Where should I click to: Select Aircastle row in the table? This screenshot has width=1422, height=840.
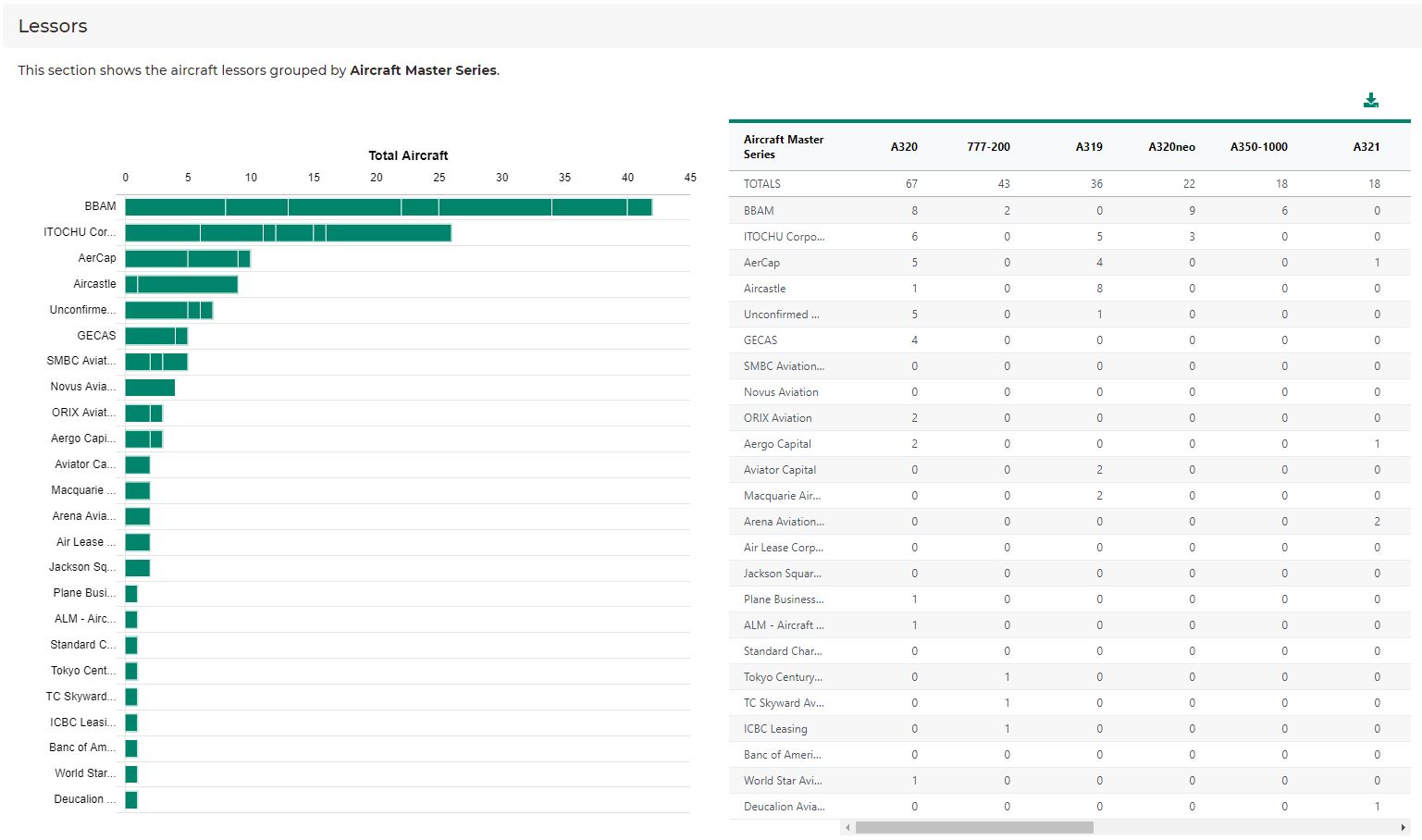click(1070, 289)
